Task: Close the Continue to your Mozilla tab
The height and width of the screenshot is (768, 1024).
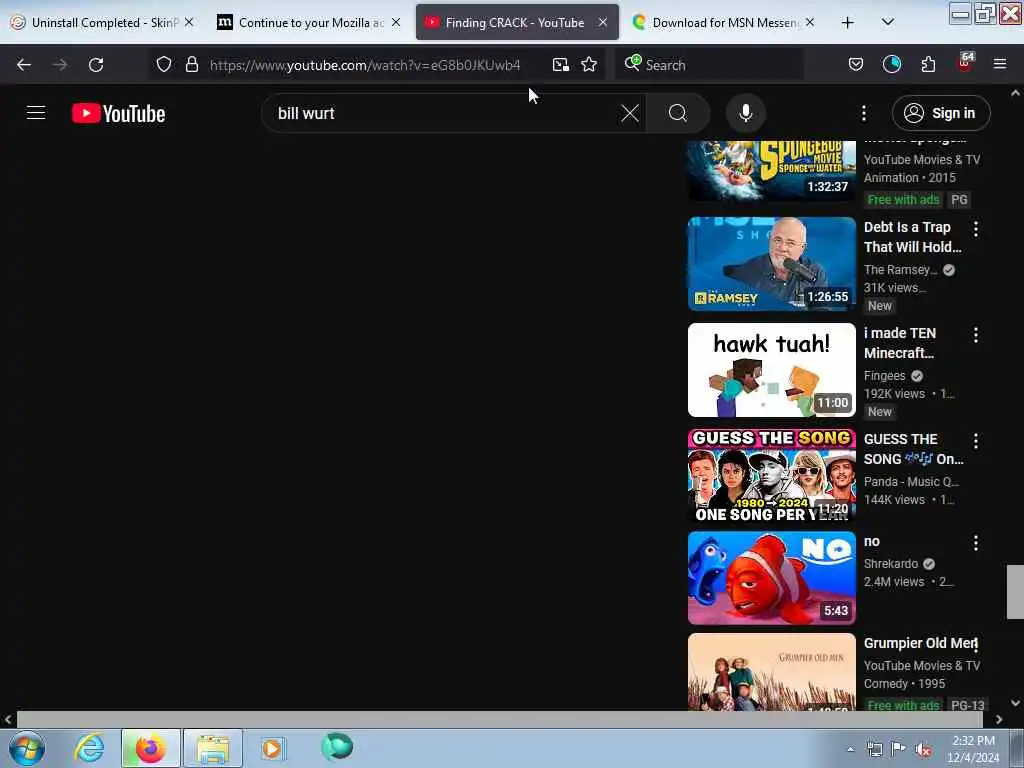Action: click(396, 22)
